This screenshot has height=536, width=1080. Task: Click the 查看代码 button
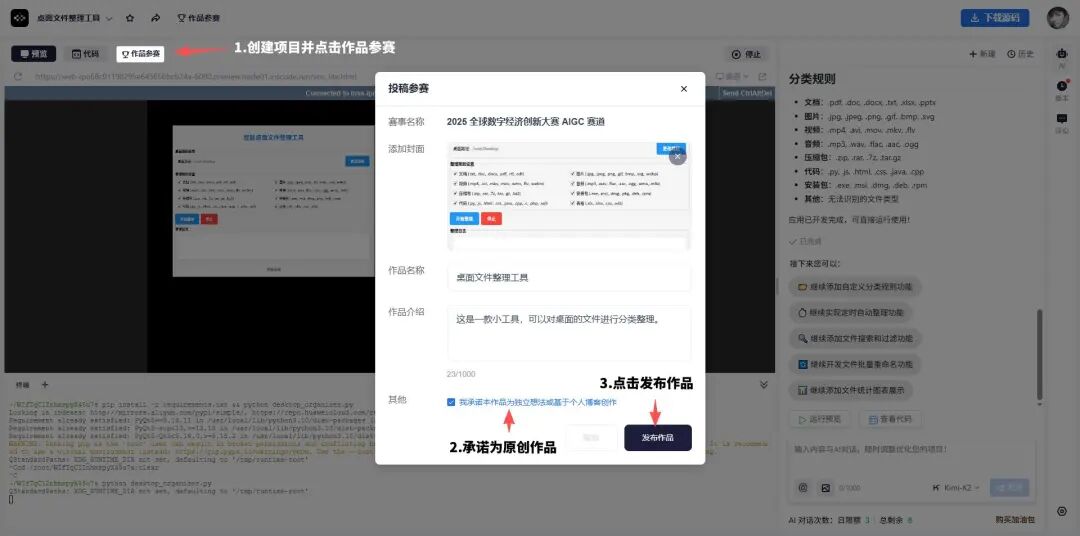click(x=890, y=419)
